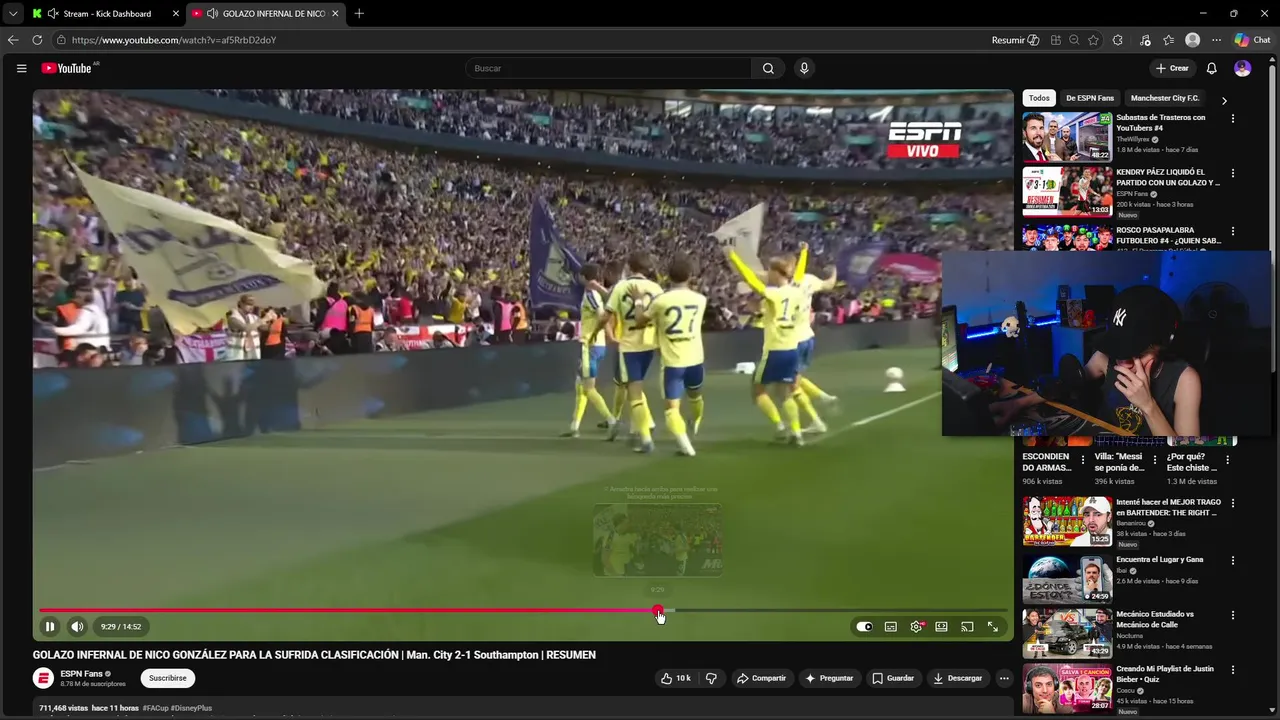This screenshot has height=720, width=1280.
Task: Cast the video via the Cast icon
Action: click(x=967, y=627)
